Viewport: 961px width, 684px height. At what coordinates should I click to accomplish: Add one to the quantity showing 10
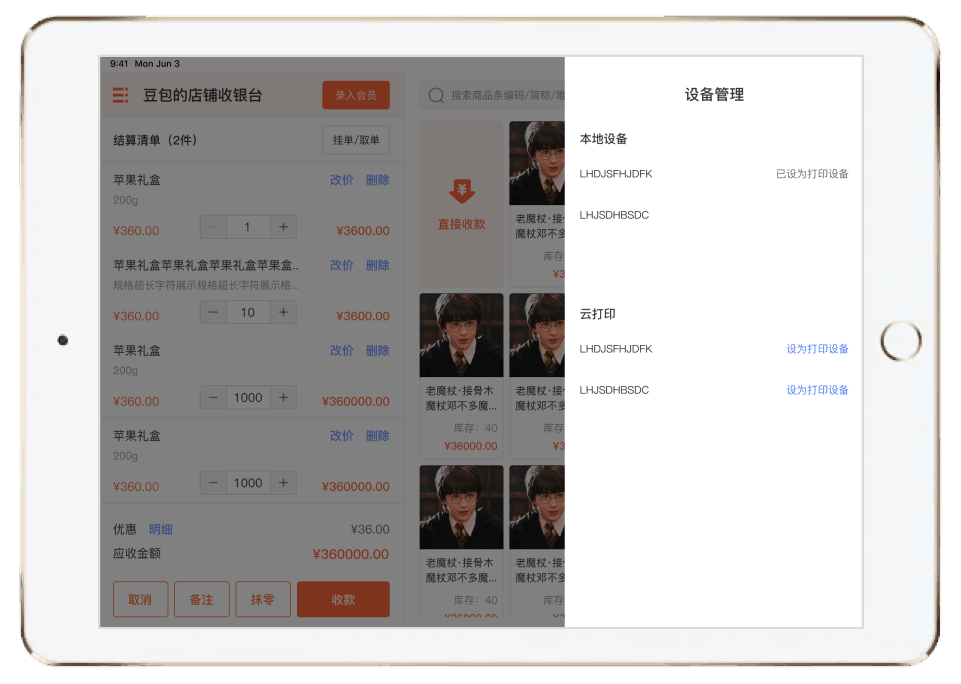click(x=283, y=313)
